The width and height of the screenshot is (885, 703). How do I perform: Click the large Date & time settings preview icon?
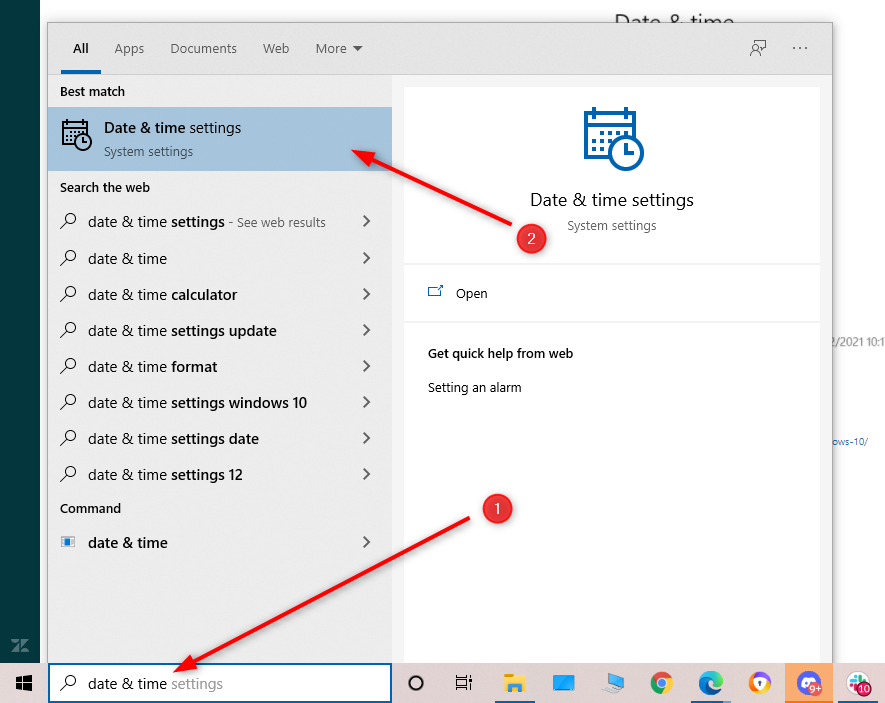pos(613,139)
